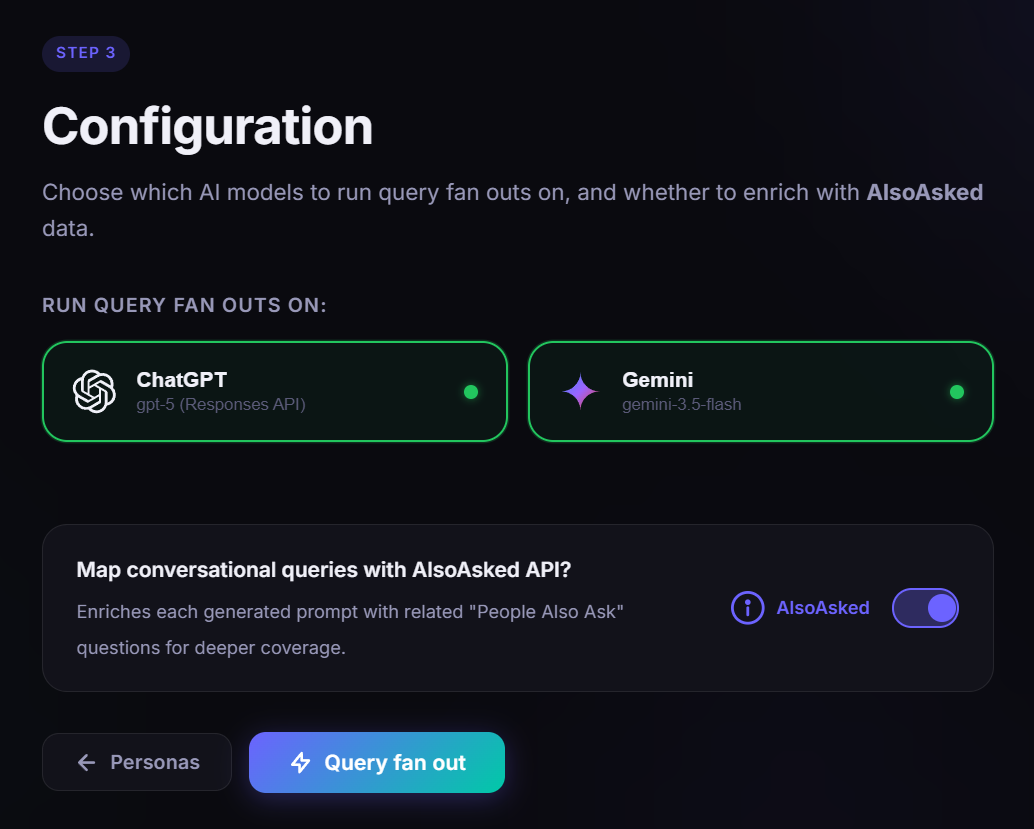The height and width of the screenshot is (829, 1034).
Task: Click the green status dot on ChatGPT card
Action: (x=471, y=392)
